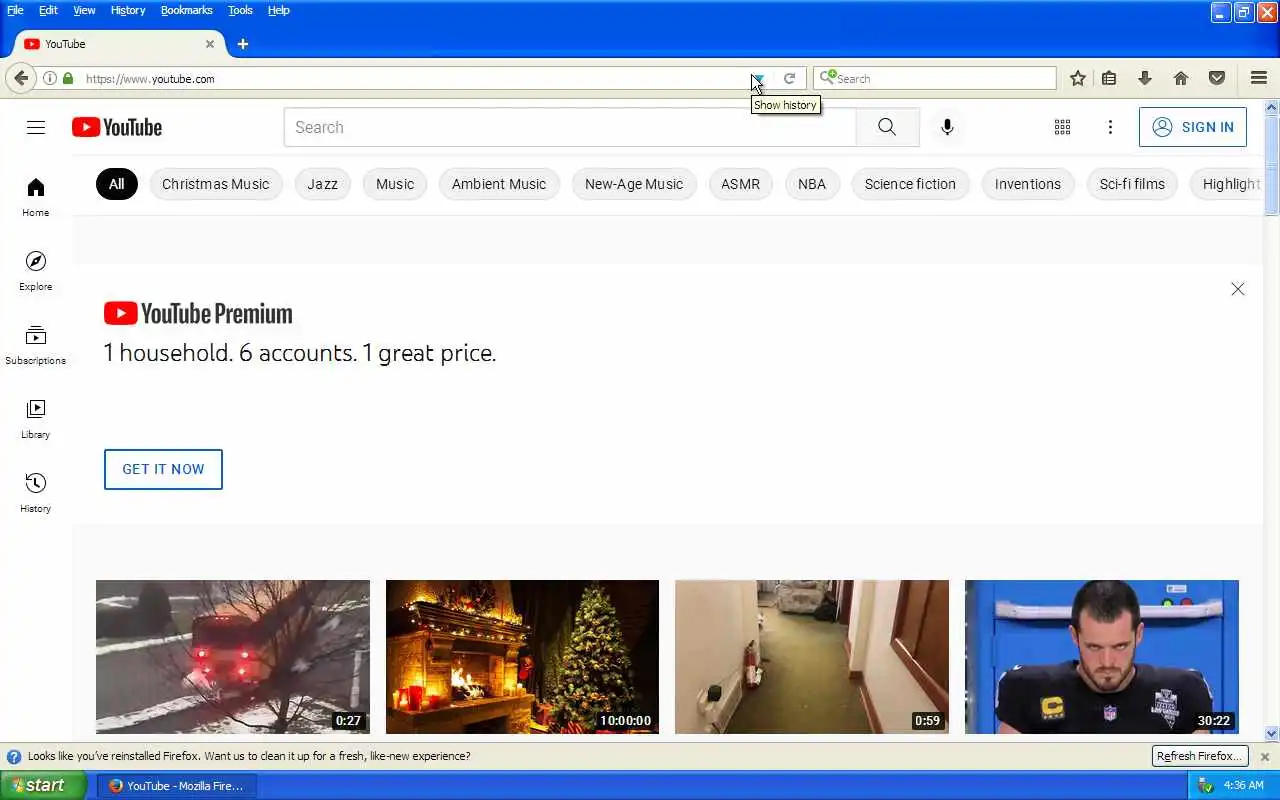Viewport: 1280px width, 800px height.
Task: Open Firefox downloads arrow
Action: [x=1145, y=78]
